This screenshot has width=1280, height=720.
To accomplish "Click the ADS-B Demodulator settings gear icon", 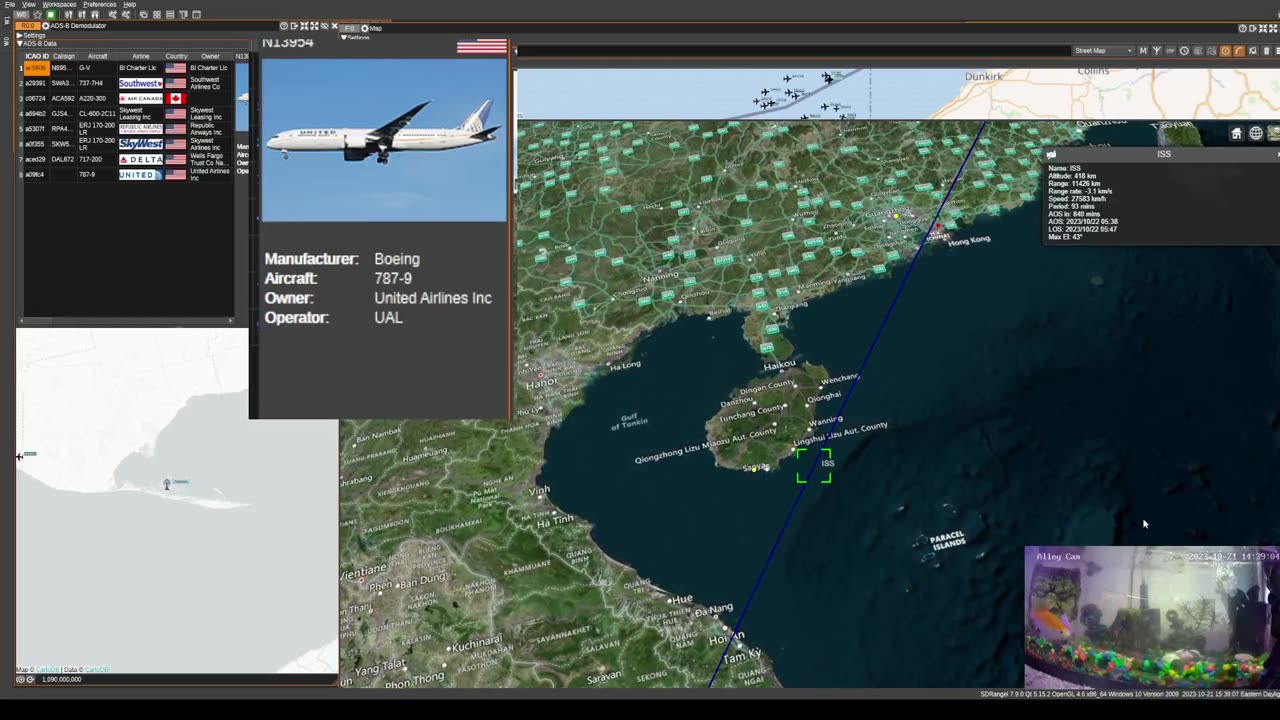I will coord(46,26).
